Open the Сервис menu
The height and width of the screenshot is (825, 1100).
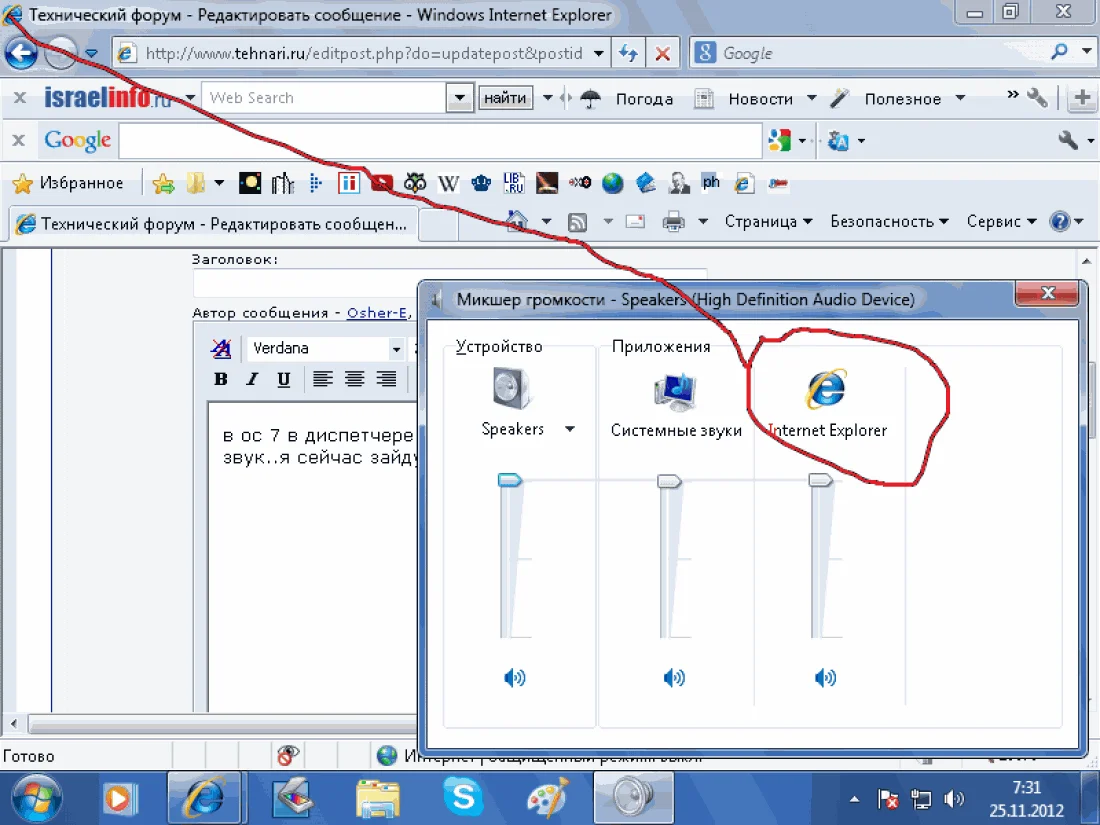1001,222
